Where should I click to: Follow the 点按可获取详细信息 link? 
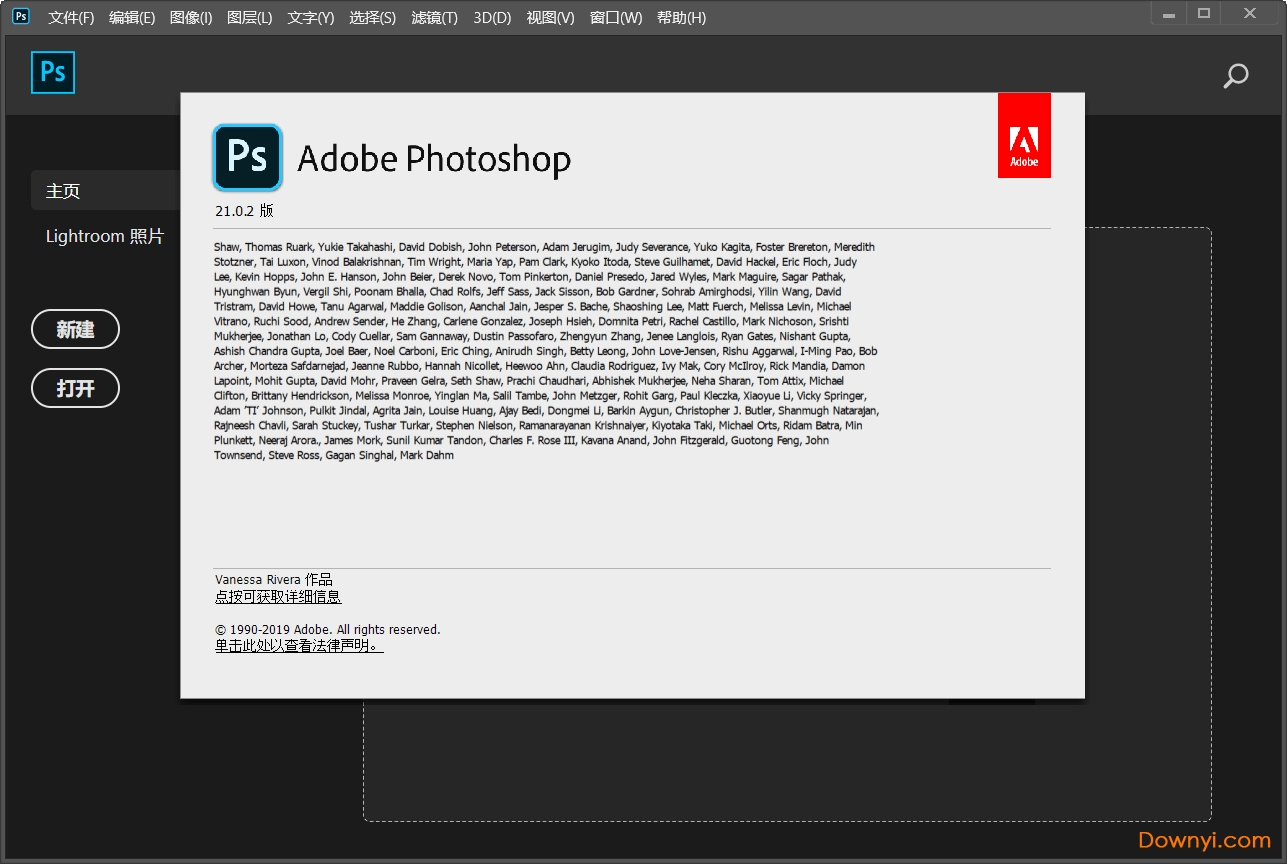click(x=278, y=597)
